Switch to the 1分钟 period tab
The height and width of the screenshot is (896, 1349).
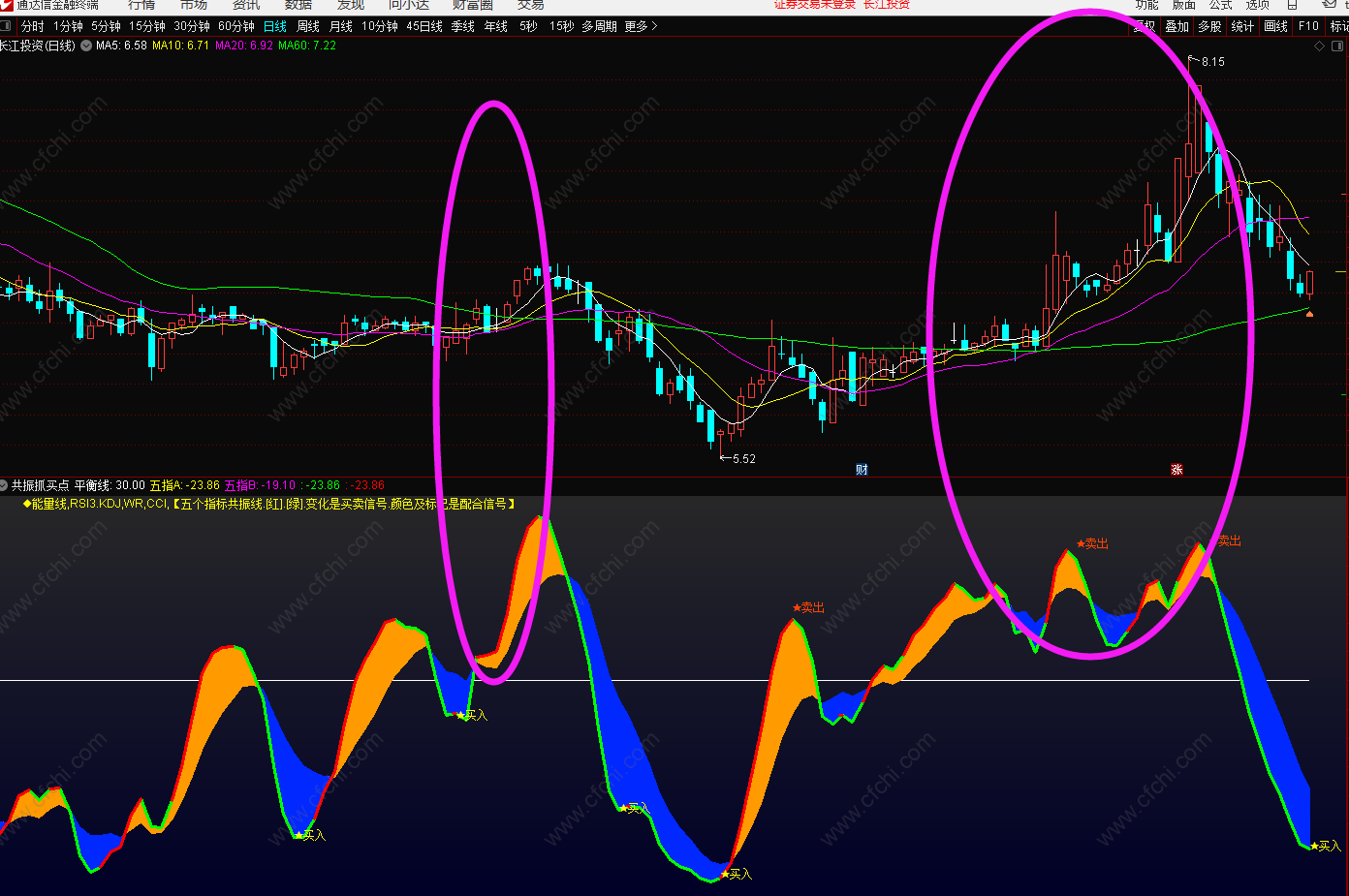(68, 26)
